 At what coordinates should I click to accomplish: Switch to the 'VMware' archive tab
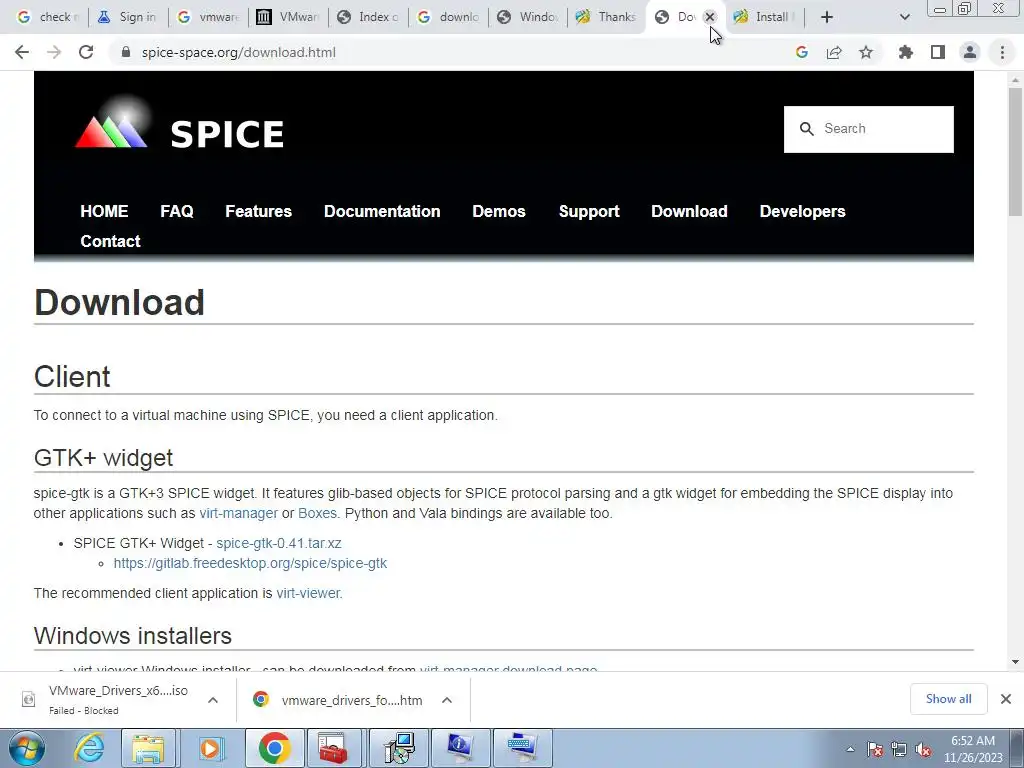[287, 17]
